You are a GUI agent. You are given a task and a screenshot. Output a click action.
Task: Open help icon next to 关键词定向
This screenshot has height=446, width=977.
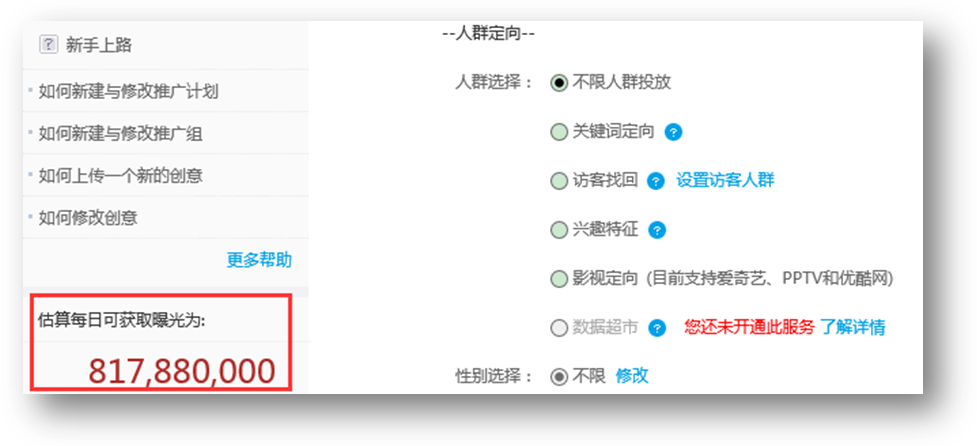pos(674,133)
